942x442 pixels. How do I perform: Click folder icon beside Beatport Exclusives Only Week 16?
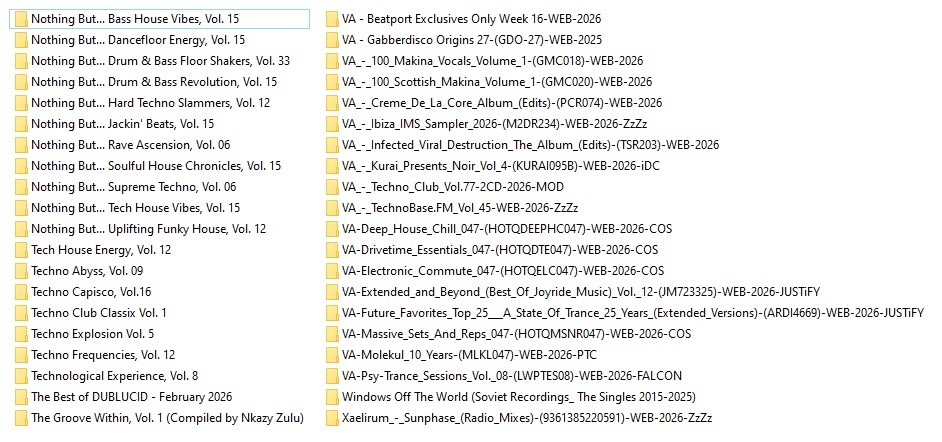[x=332, y=19]
